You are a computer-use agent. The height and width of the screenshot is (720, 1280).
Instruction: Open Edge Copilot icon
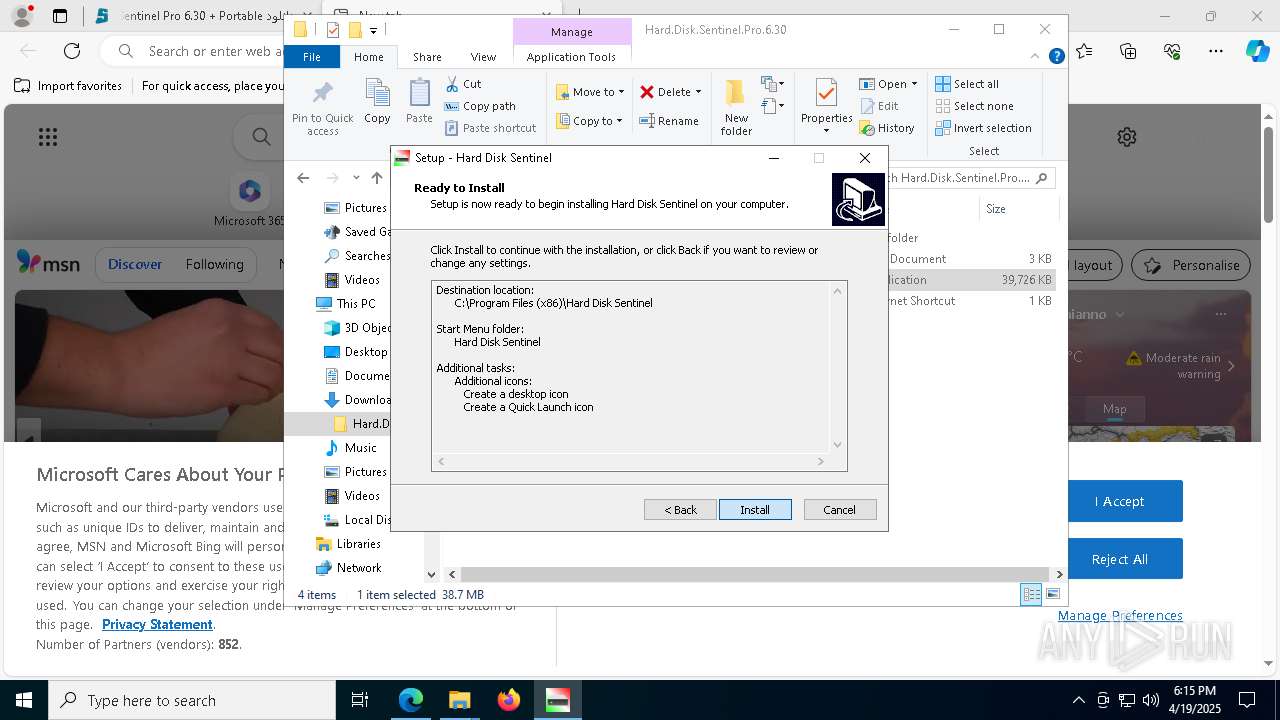(1257, 50)
